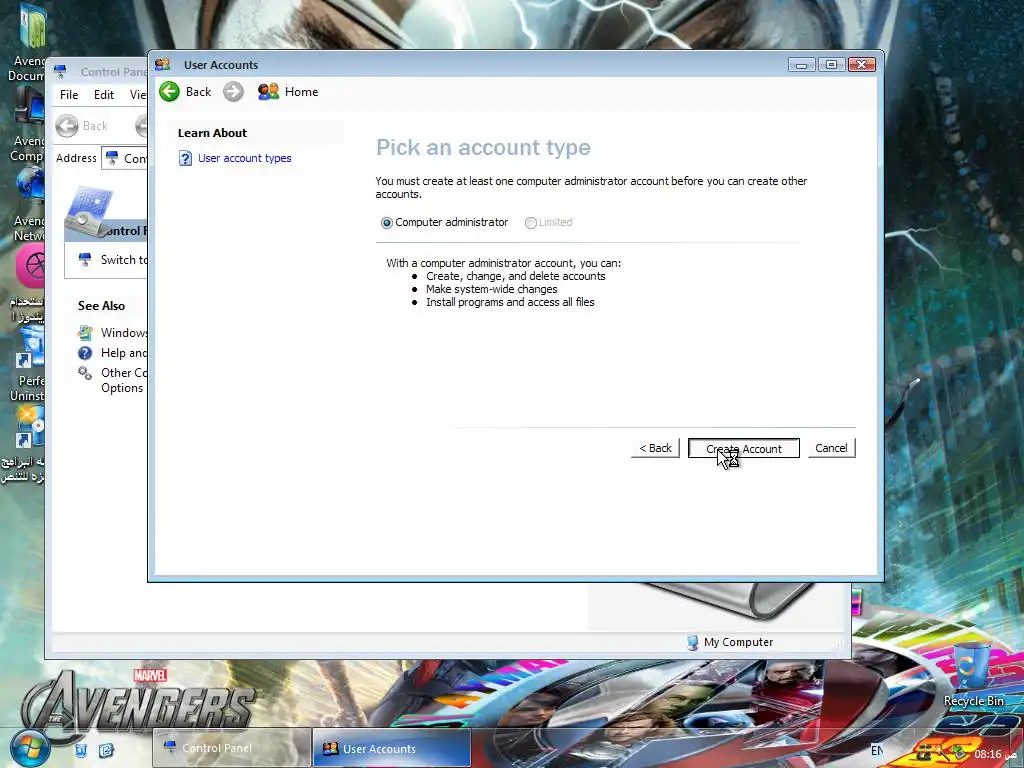This screenshot has width=1024, height=768.
Task: Click the second quick launch icon on the taskbar
Action: [x=106, y=750]
